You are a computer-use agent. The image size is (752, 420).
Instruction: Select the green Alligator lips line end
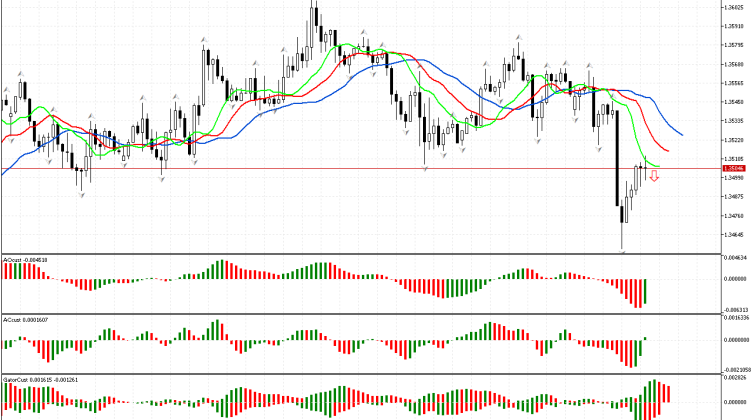click(x=658, y=166)
